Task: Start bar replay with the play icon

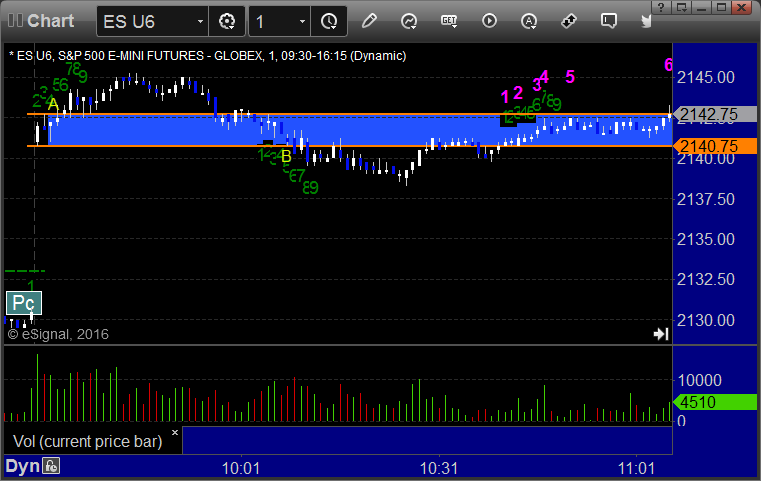Action: pyautogui.click(x=489, y=21)
